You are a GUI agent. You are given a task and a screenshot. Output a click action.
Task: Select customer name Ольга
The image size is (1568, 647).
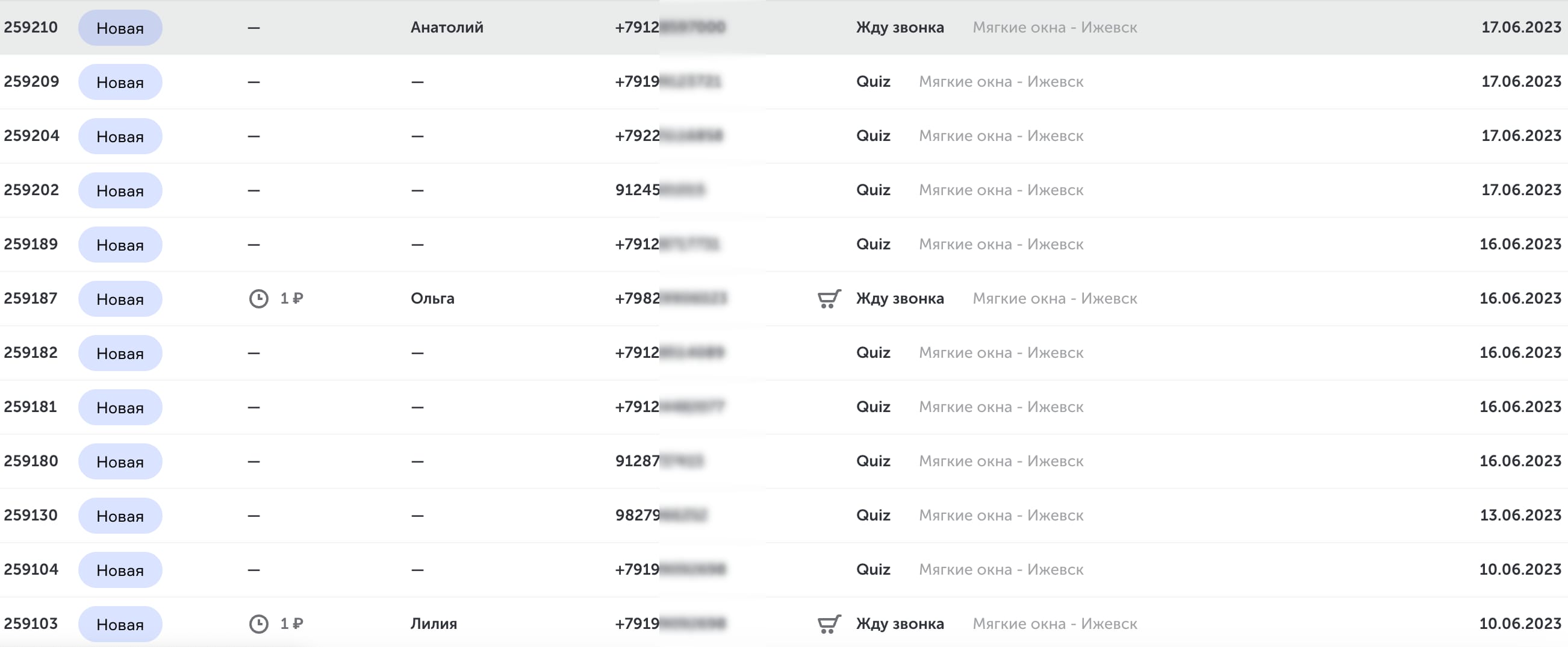pos(432,299)
